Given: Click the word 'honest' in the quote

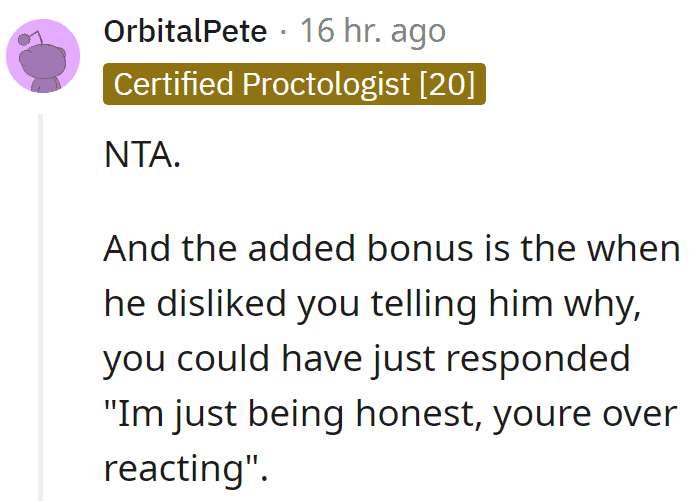Looking at the screenshot, I should tap(419, 414).
